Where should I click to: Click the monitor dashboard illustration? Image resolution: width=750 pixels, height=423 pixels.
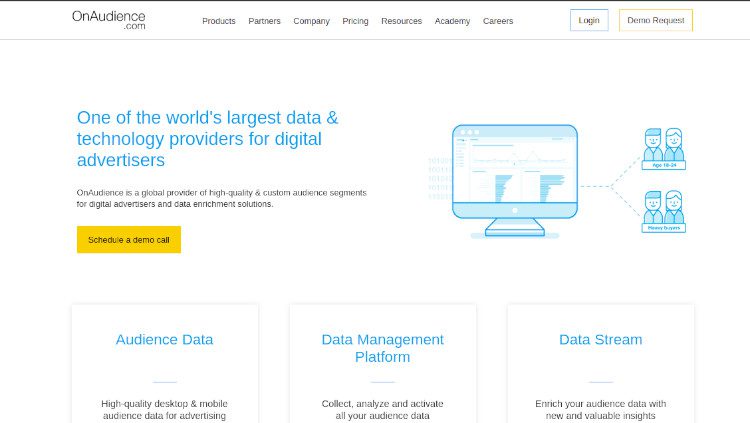pos(515,180)
